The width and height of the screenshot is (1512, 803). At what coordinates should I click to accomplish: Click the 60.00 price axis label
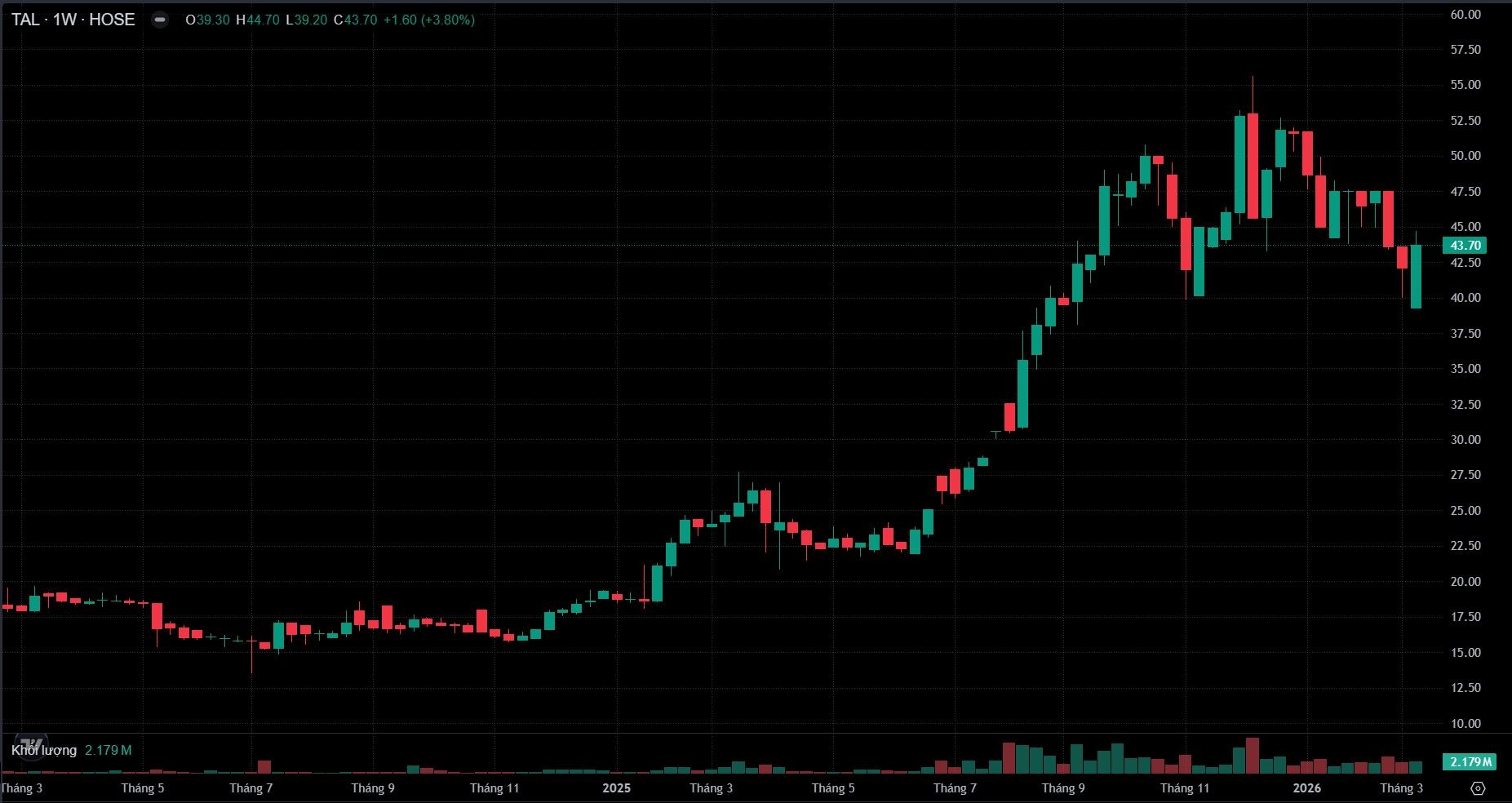pos(1465,15)
